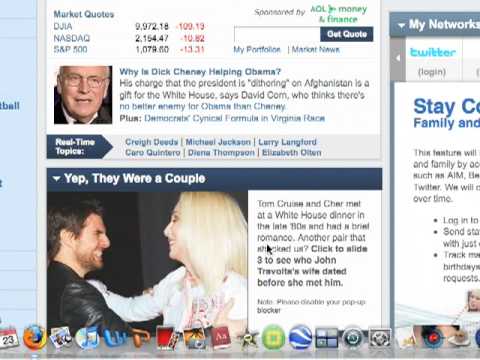This screenshot has width=480, height=360.
Task: Open Why Is Dick Cheney Helping Obama headline
Action: click(x=200, y=72)
